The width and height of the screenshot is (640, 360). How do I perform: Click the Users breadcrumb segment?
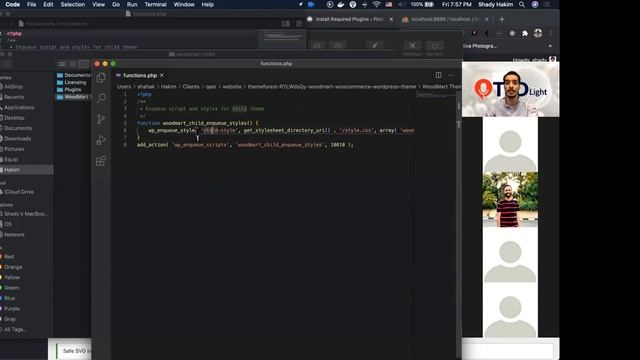(124, 87)
